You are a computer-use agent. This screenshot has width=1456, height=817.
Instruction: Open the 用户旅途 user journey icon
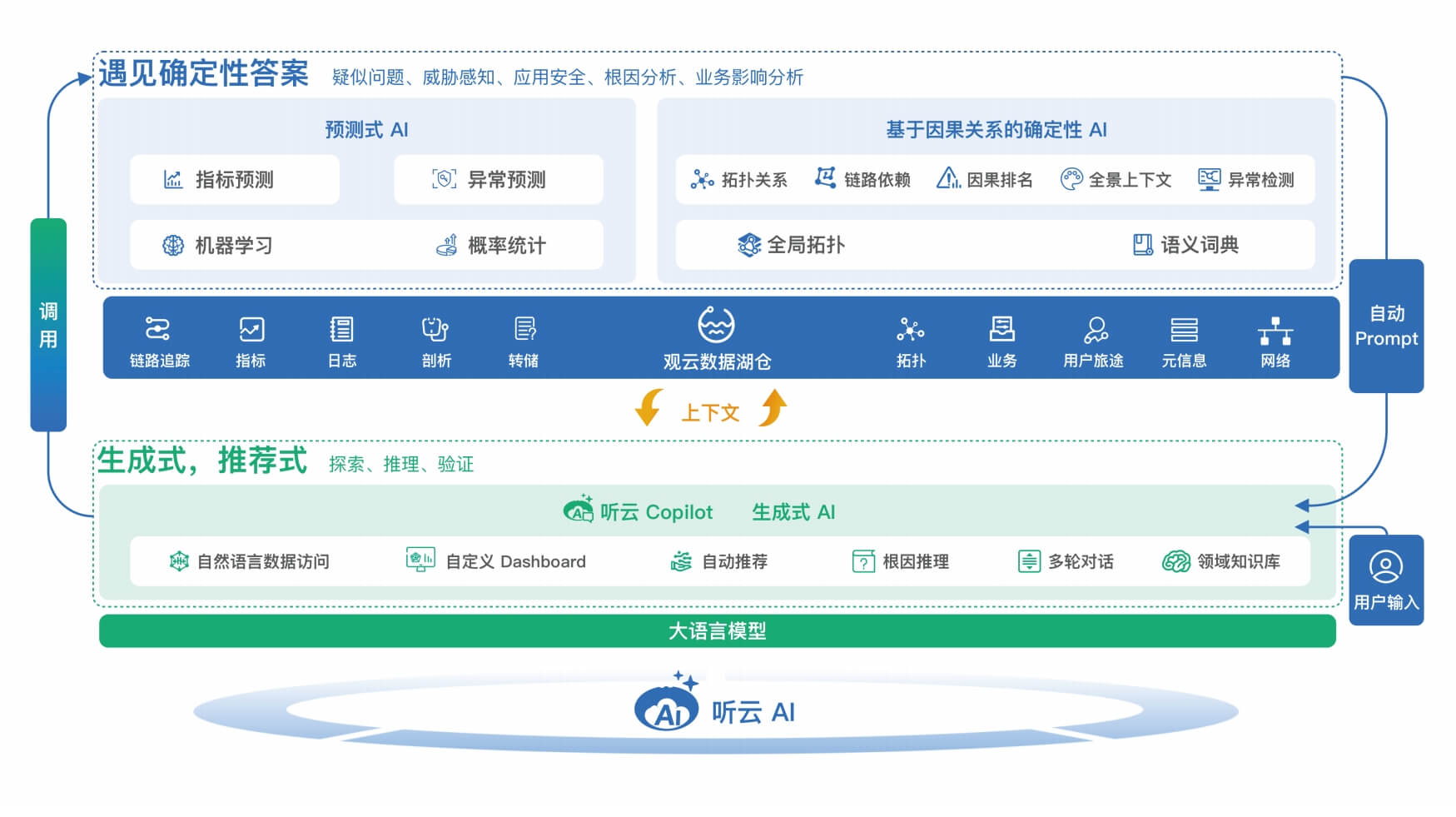[1095, 329]
